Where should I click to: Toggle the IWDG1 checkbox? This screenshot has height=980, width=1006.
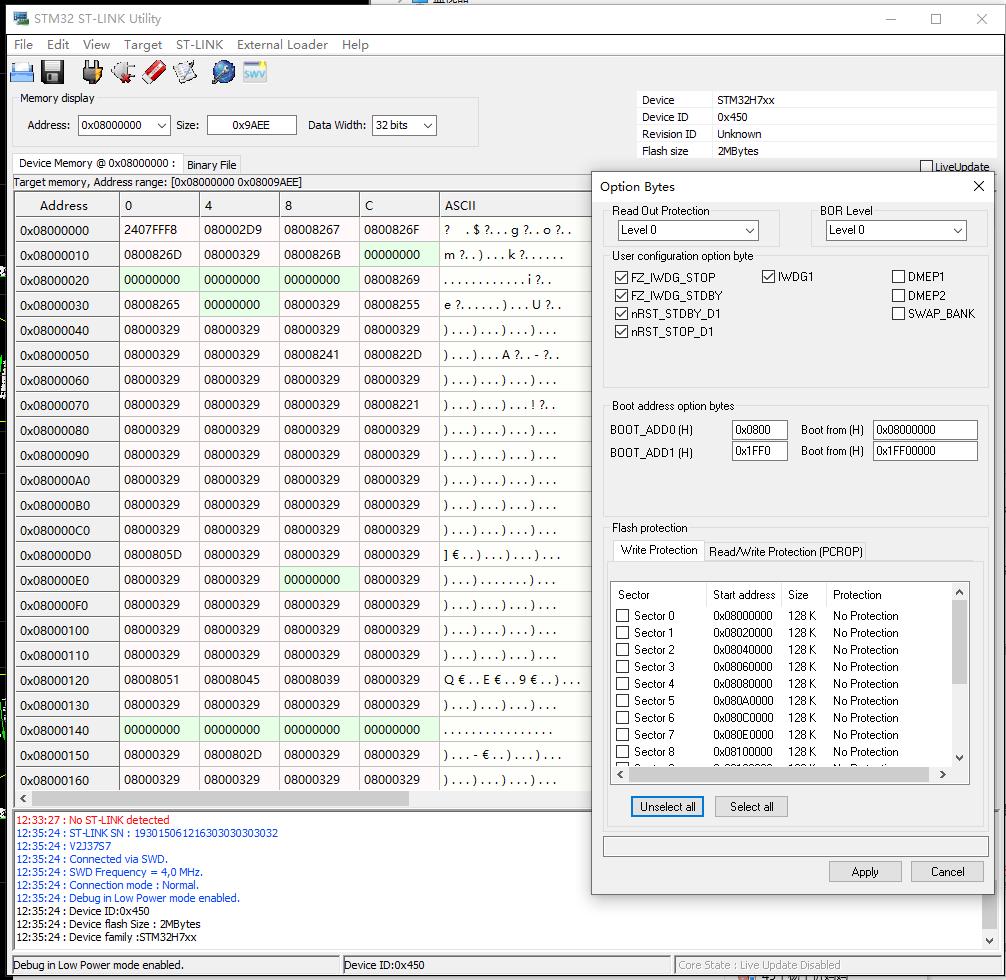(769, 277)
